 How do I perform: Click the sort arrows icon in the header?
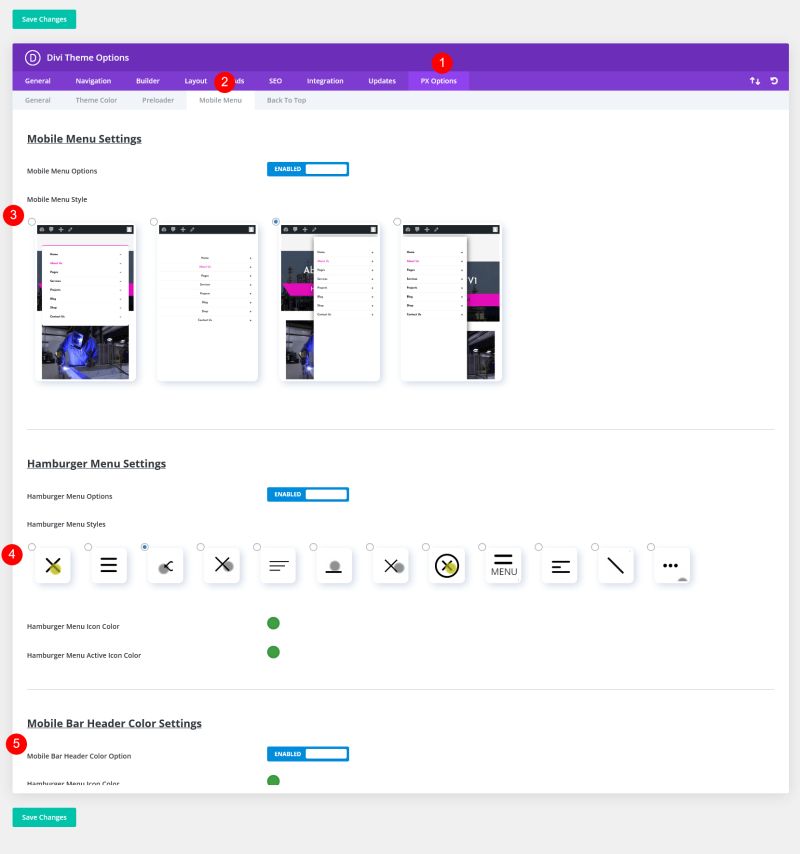[x=755, y=80]
